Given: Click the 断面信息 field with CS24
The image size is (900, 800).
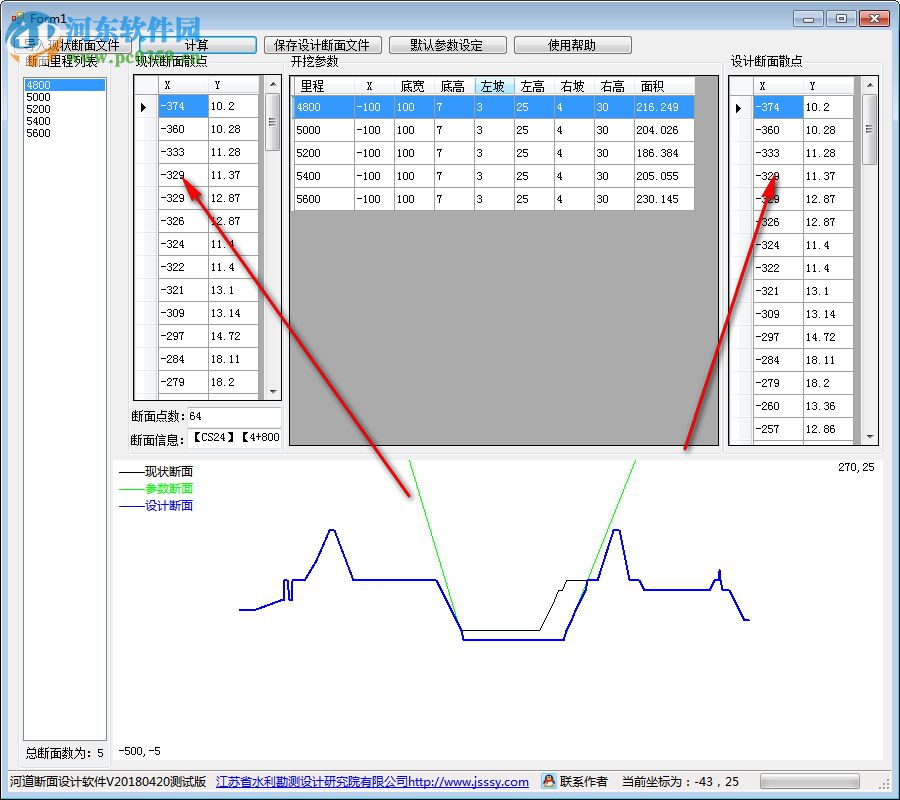Looking at the screenshot, I should [234, 437].
